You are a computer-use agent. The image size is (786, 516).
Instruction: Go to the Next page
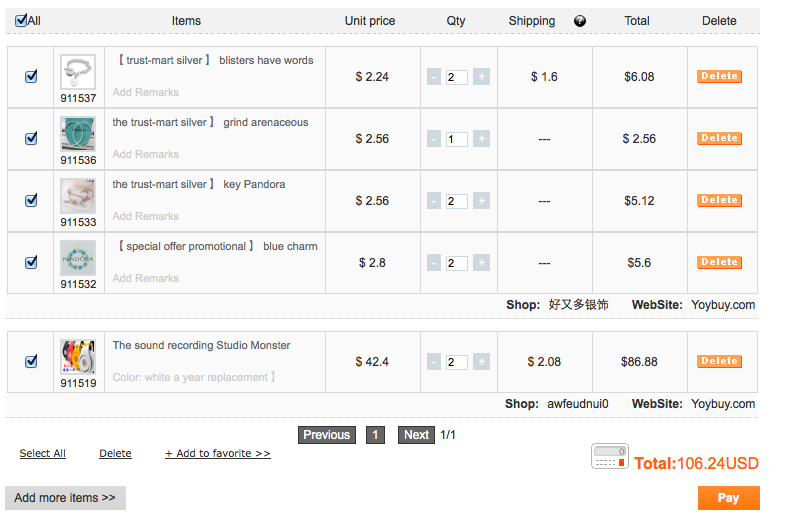[416, 435]
